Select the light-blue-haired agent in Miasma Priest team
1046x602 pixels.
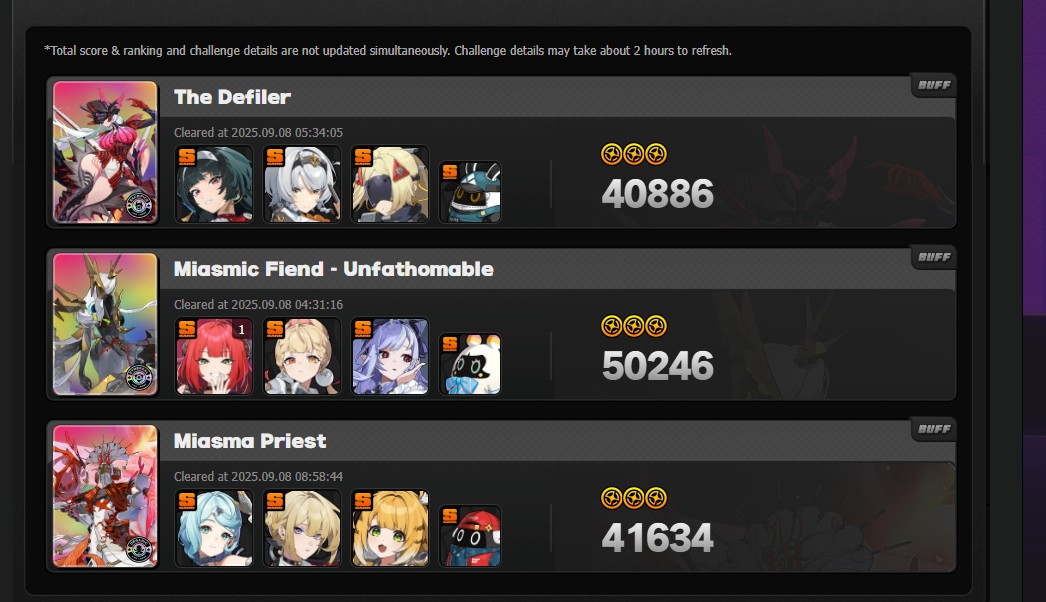pyautogui.click(x=214, y=528)
